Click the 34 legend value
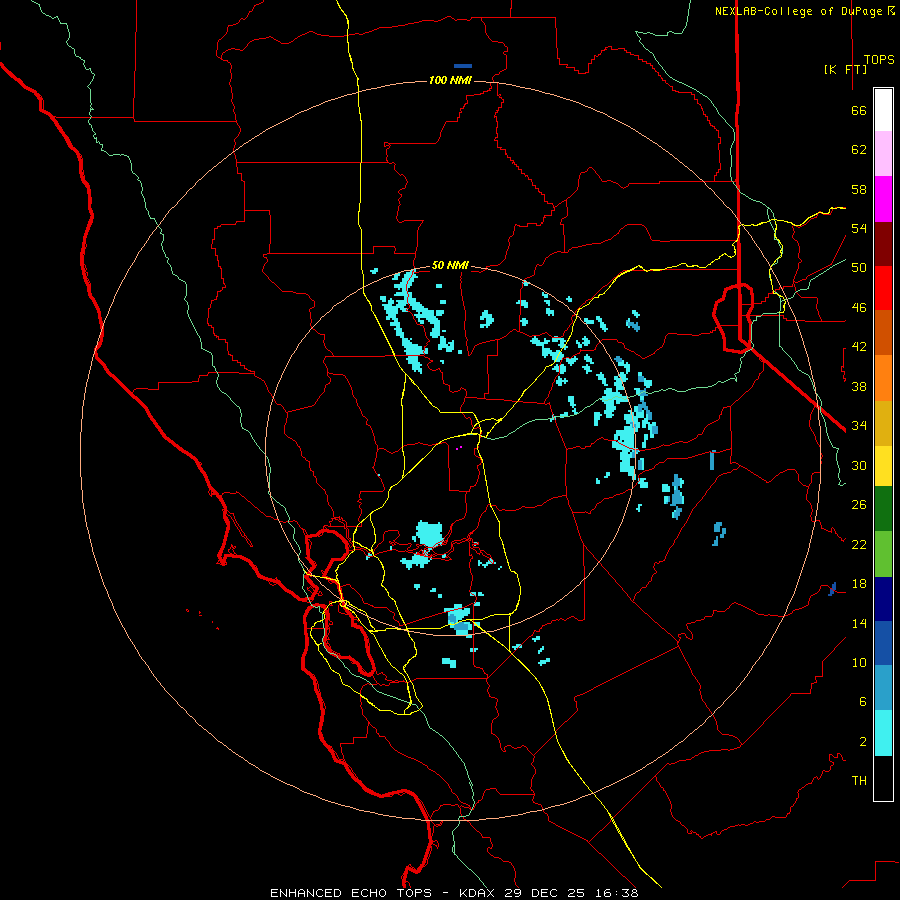Screen dimensions: 900x900 point(859,426)
